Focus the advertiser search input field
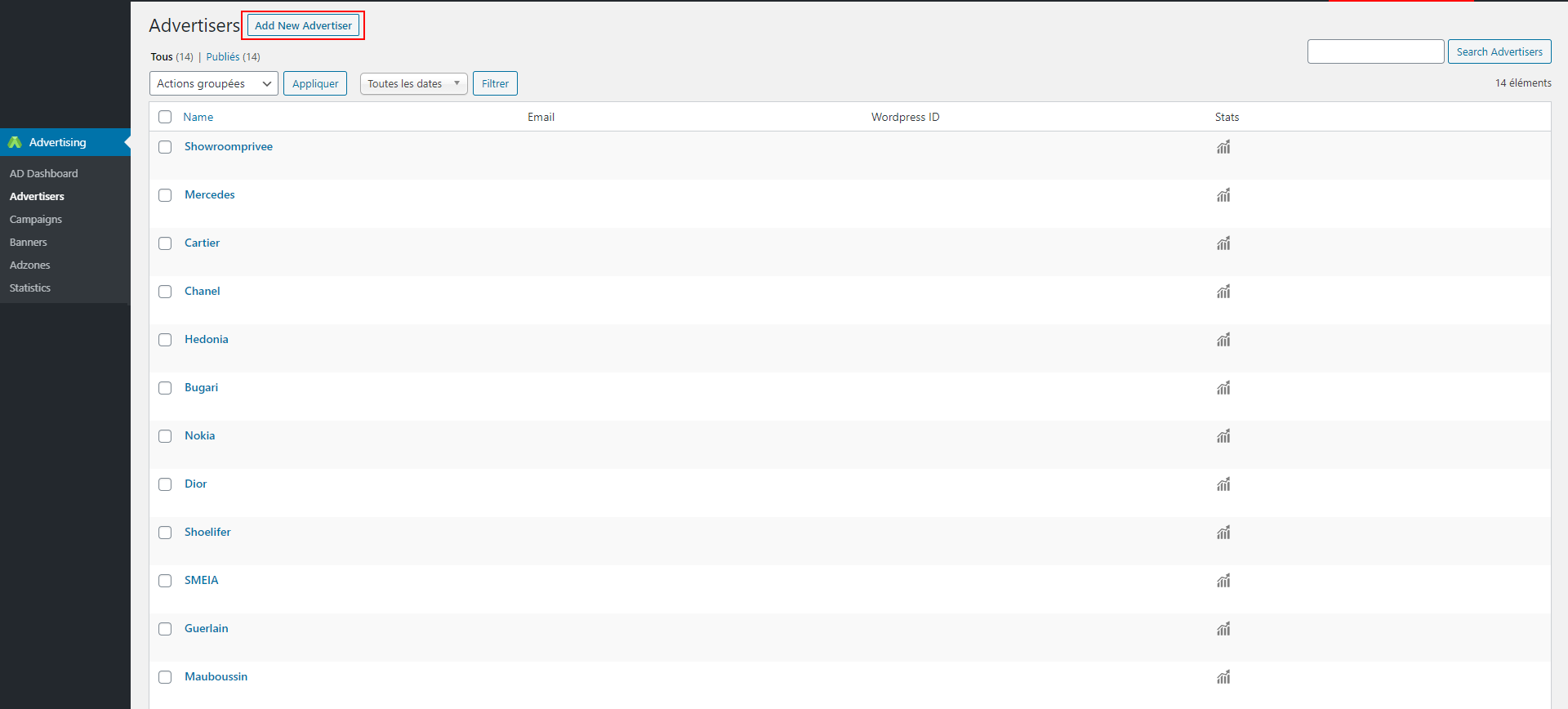Viewport: 1568px width, 709px height. point(1376,51)
